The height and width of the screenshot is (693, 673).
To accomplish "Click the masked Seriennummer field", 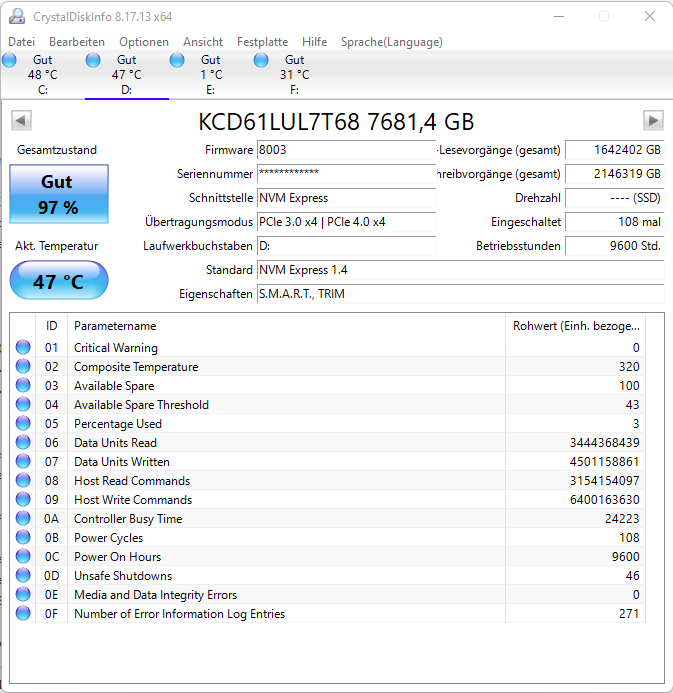I will coord(347,174).
